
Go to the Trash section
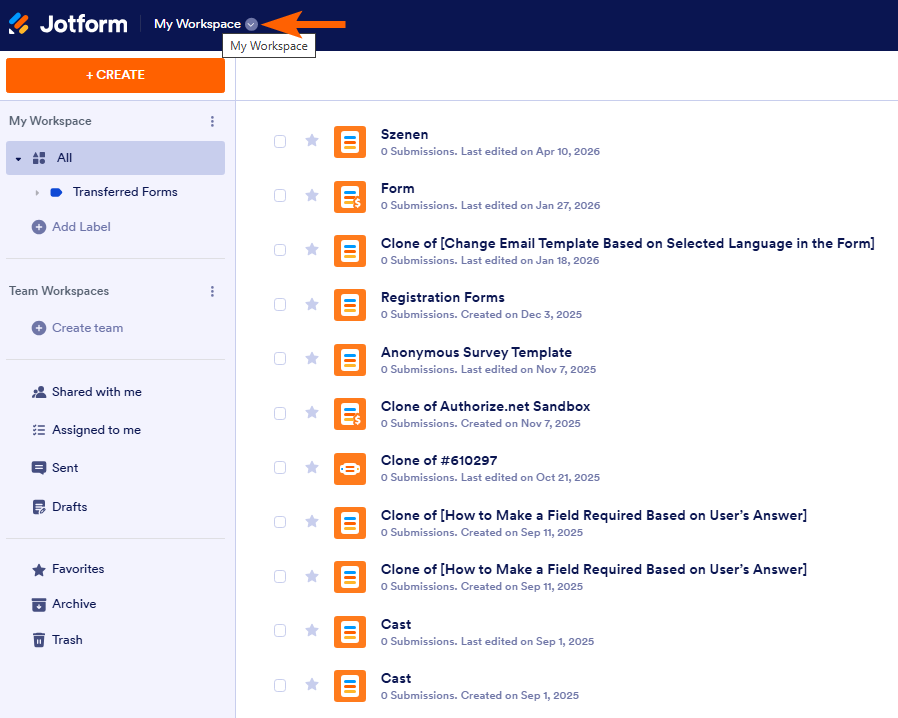tap(67, 640)
